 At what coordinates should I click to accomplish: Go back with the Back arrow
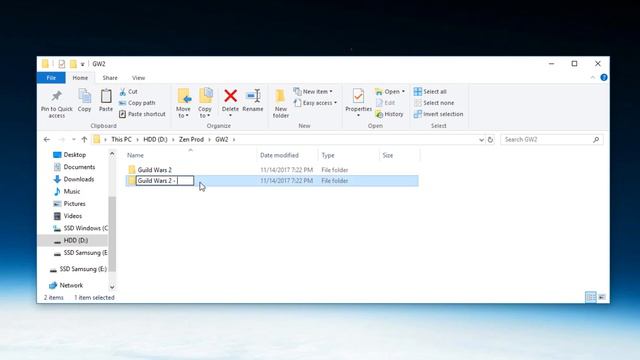coord(47,140)
